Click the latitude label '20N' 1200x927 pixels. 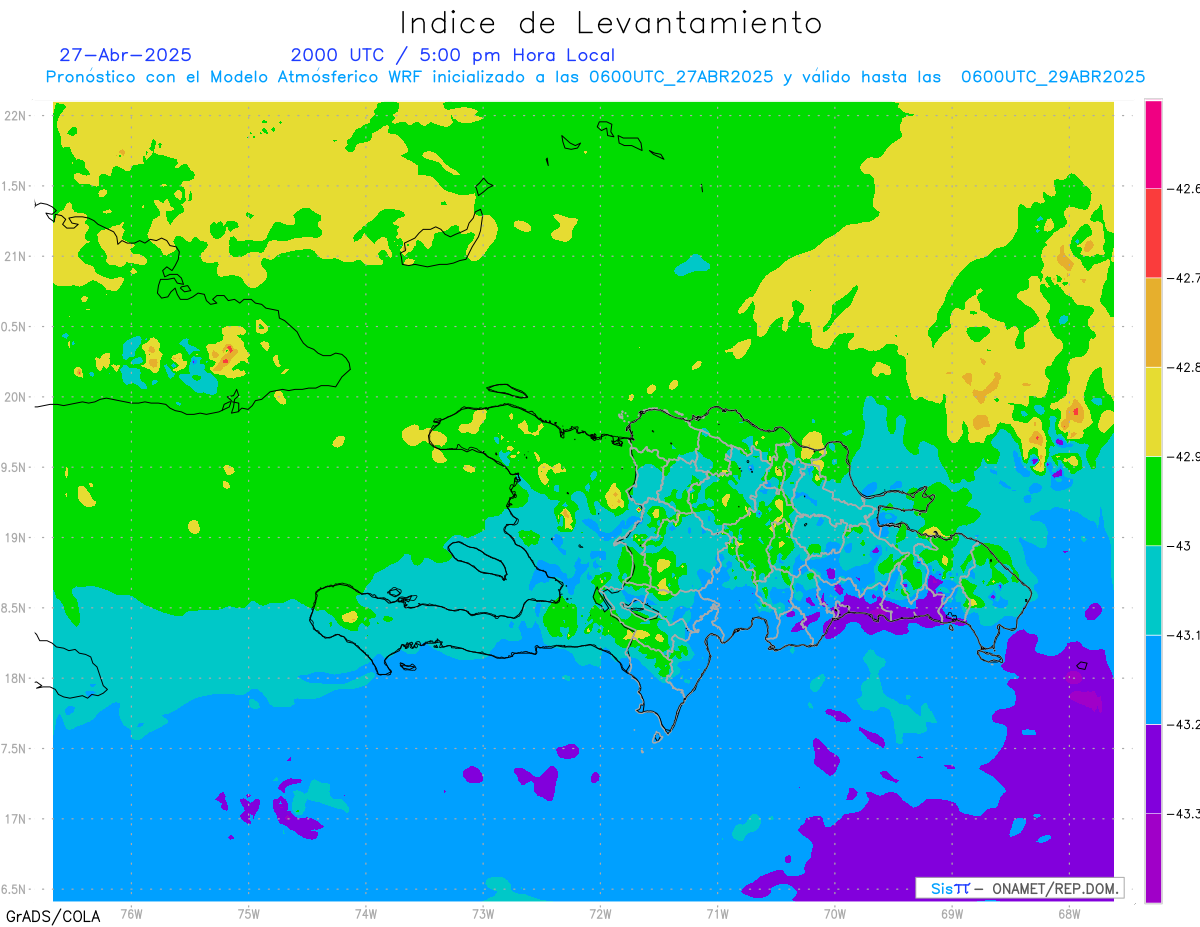(16, 397)
